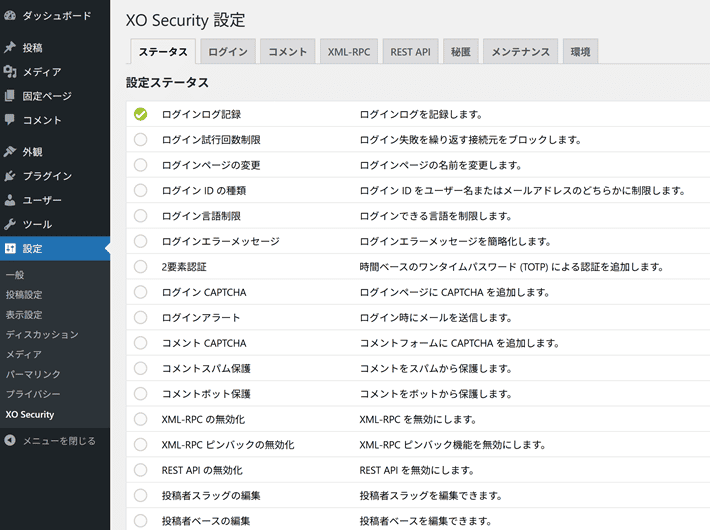Viewport: 710px width, 530px height.
Task: Open the 一般 settings submenu
Action: coord(15,275)
